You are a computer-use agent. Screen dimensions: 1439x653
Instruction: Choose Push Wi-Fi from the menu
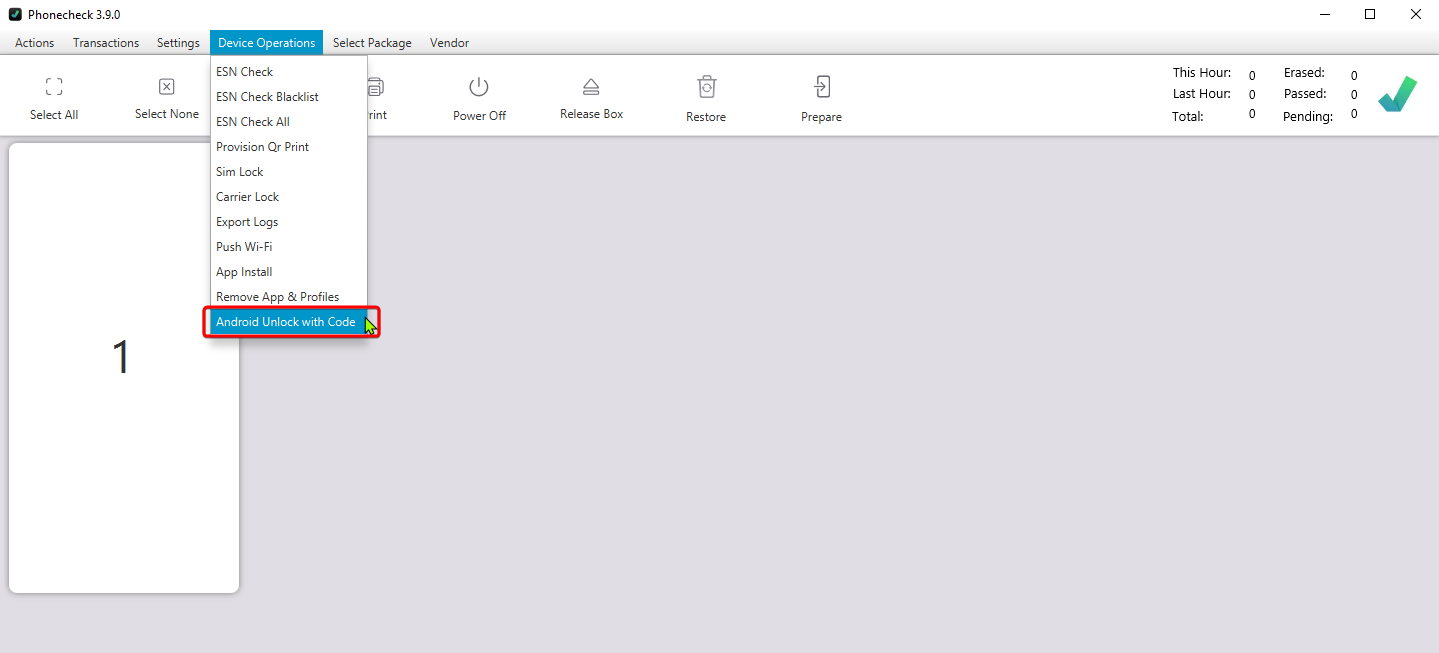click(x=244, y=247)
